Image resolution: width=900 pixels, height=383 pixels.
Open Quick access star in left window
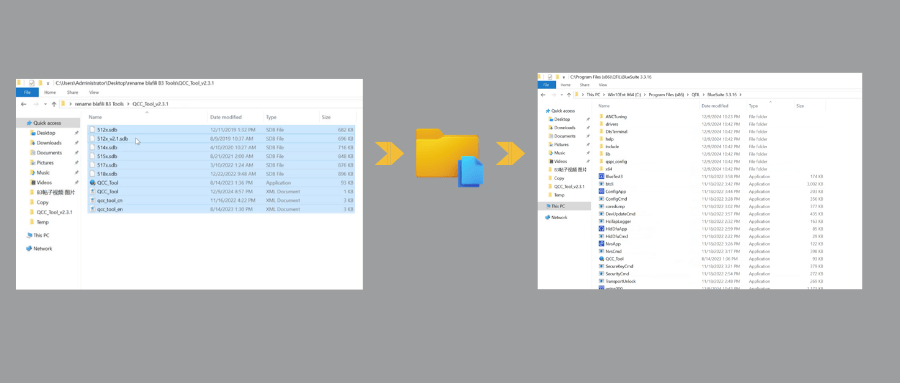29,123
